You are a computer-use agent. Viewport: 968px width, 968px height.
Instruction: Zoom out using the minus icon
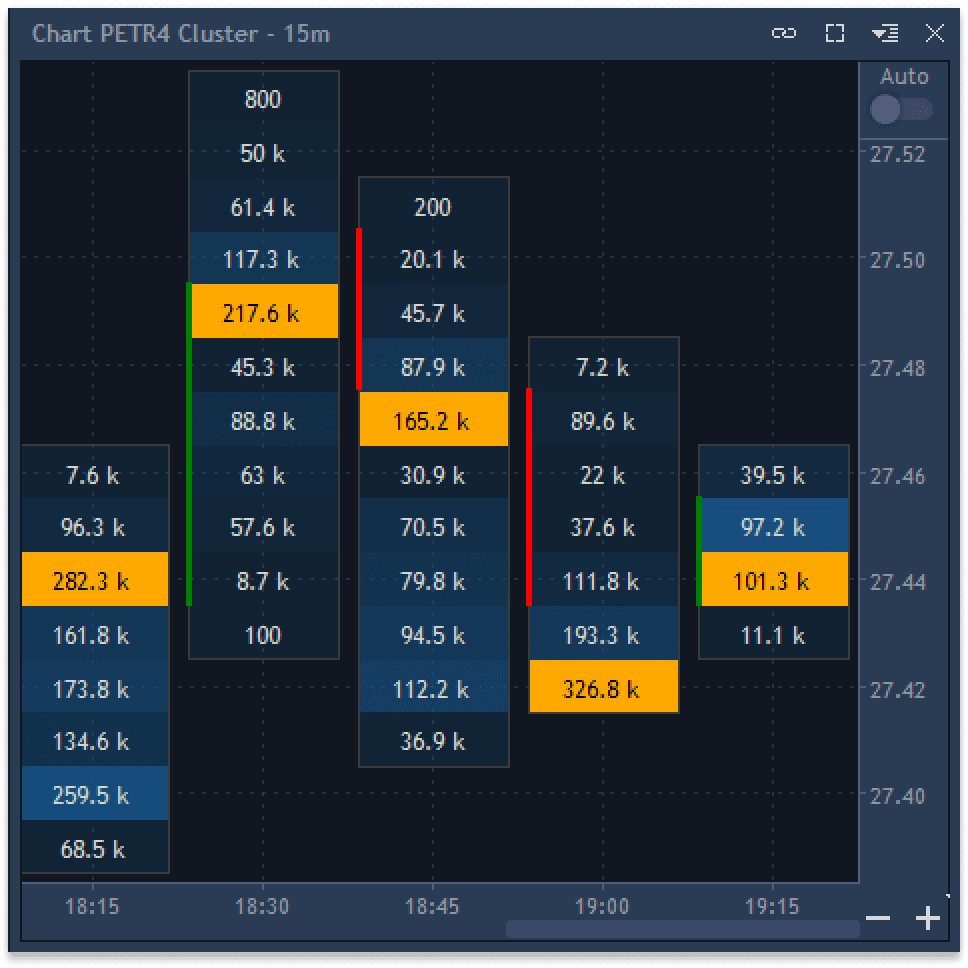878,916
